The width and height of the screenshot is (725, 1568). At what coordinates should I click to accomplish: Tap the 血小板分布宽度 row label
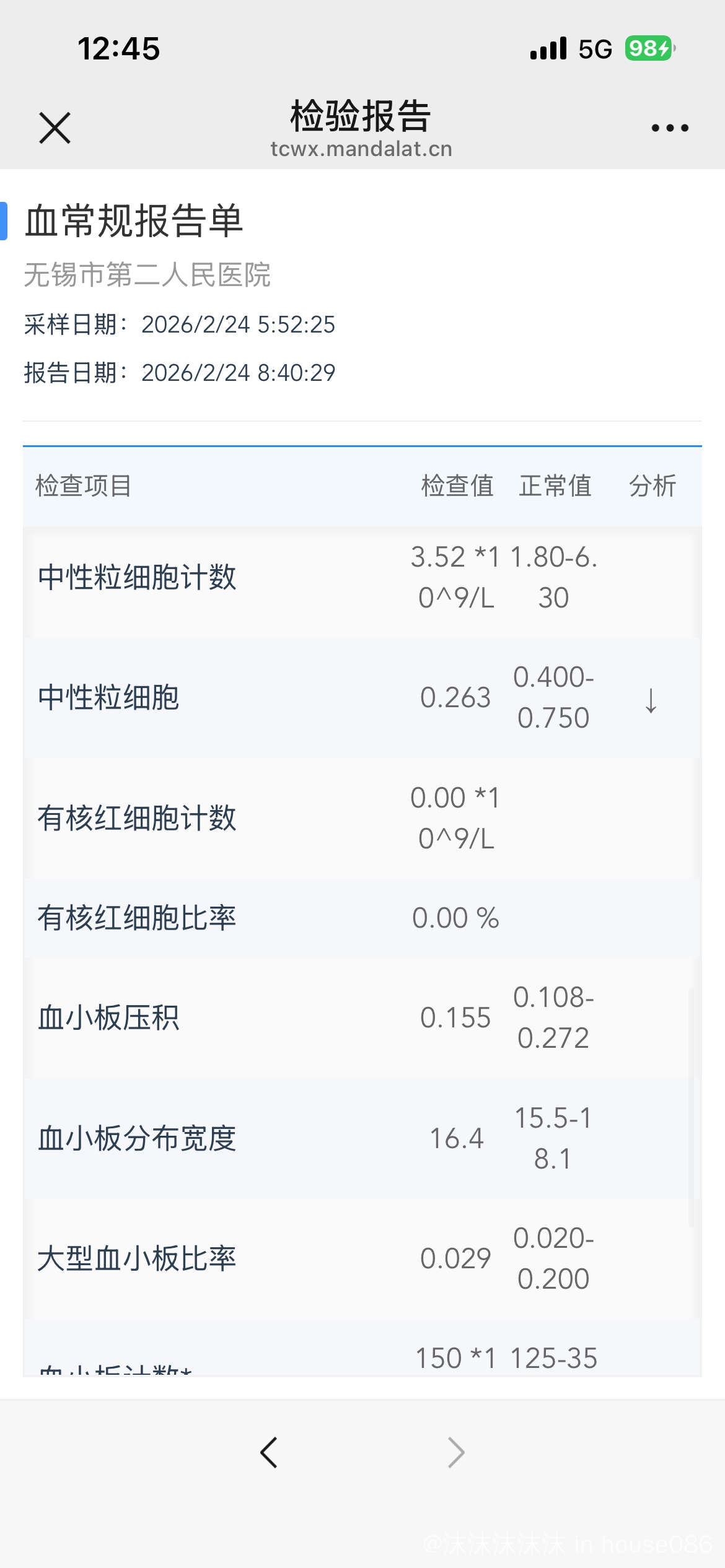pyautogui.click(x=137, y=1139)
